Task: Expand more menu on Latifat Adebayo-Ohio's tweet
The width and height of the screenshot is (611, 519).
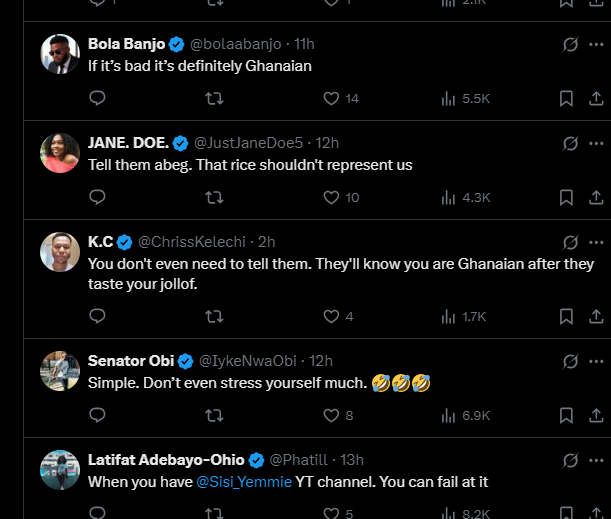Action: click(597, 460)
